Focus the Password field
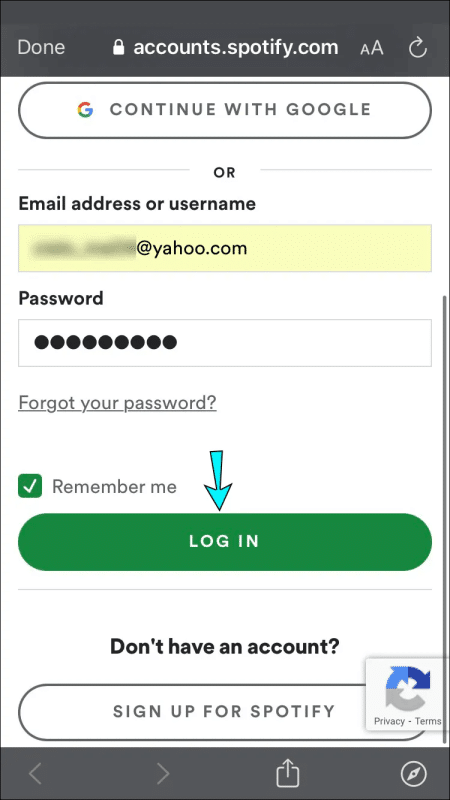The image size is (450, 800). (225, 342)
